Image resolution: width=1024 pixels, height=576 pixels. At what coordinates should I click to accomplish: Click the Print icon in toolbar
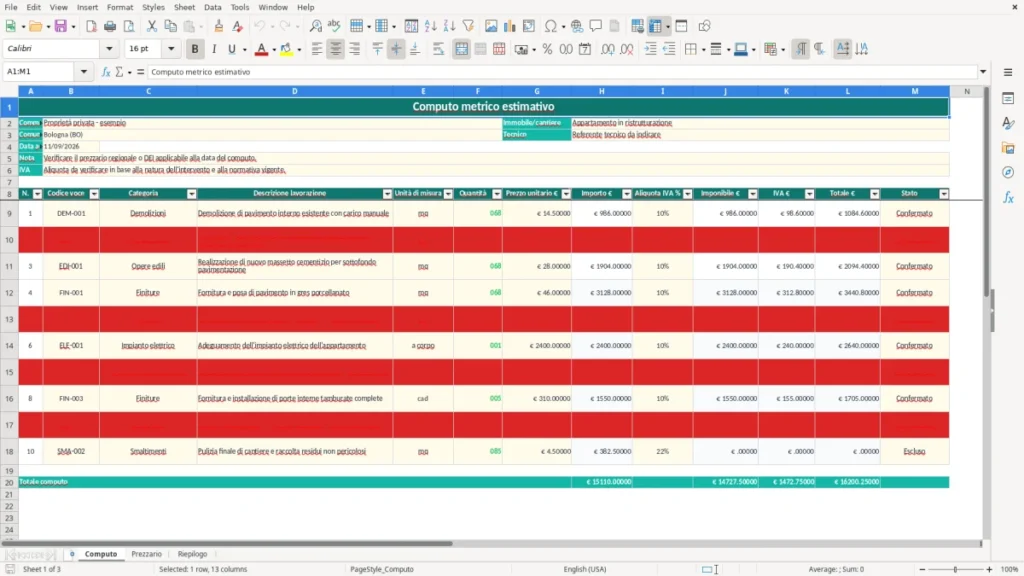pyautogui.click(x=110, y=26)
